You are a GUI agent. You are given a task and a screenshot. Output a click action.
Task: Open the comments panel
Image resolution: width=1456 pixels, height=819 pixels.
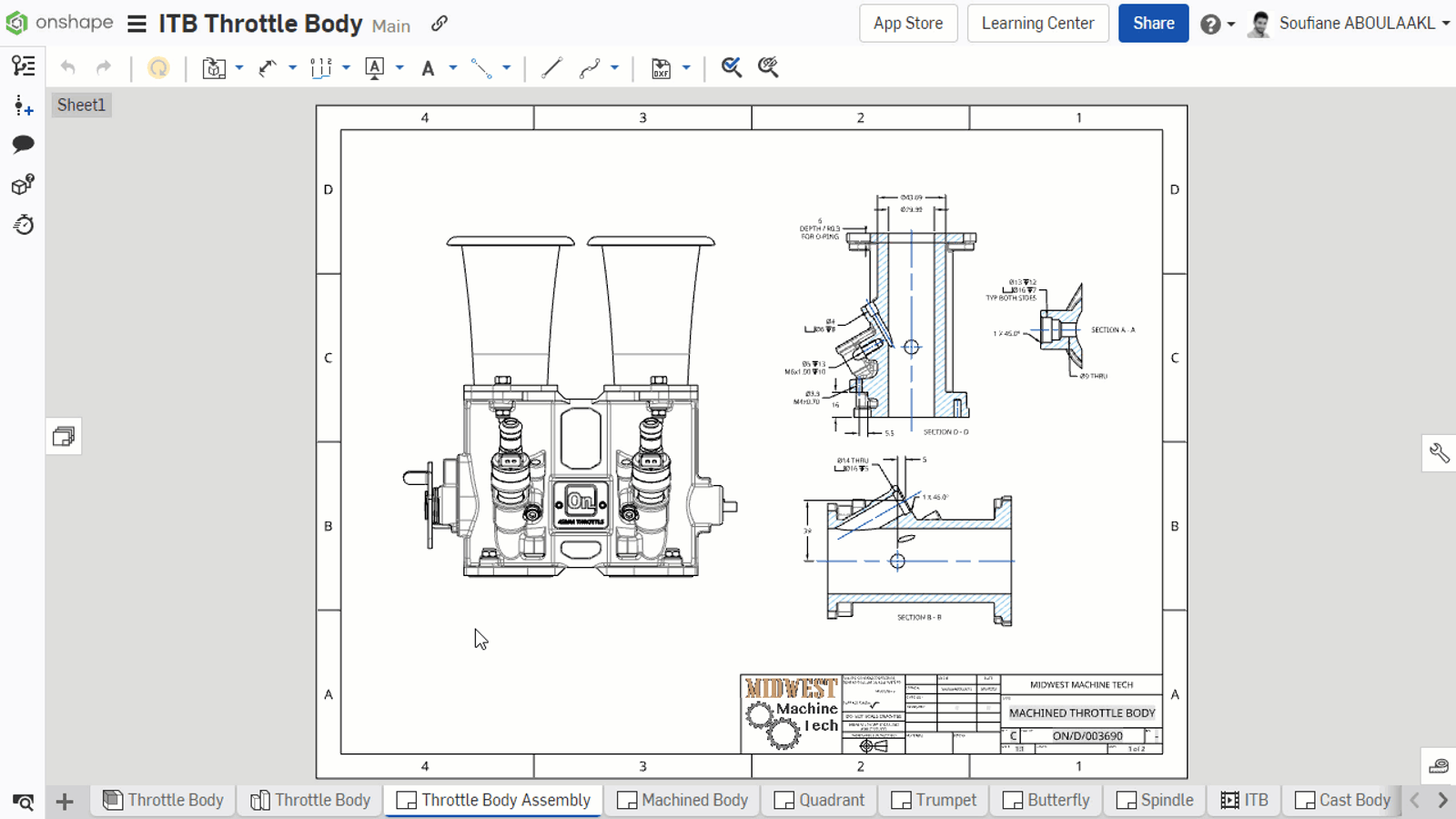tap(23, 144)
